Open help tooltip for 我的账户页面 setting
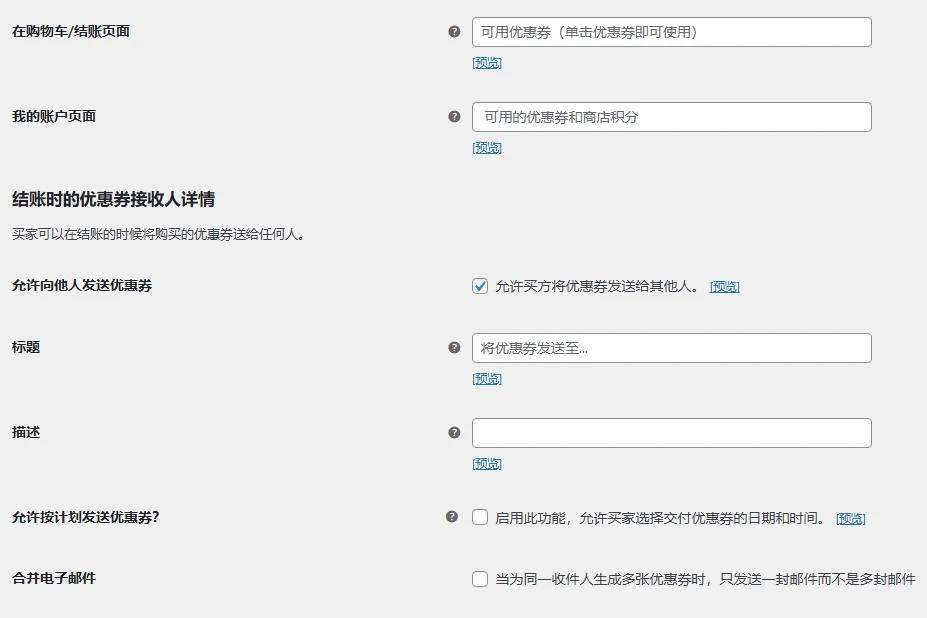Screen dimensions: 927x618 pos(455,116)
